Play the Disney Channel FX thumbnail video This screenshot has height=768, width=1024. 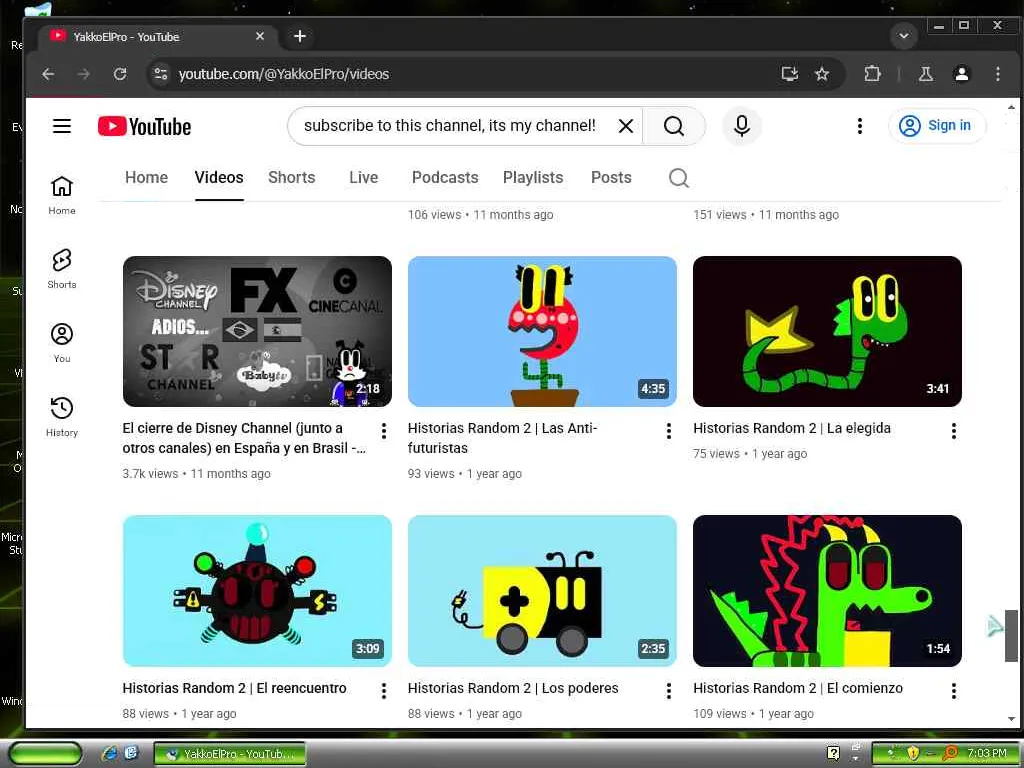click(x=257, y=331)
